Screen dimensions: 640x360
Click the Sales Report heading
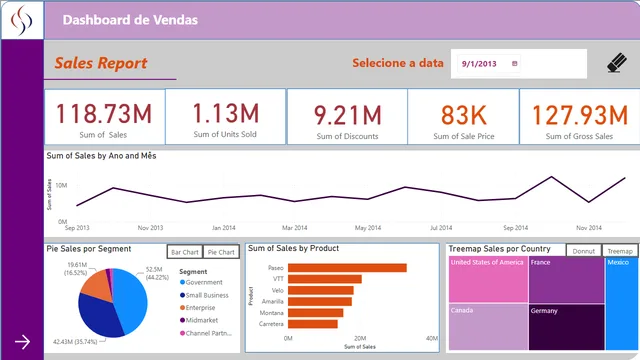point(101,63)
